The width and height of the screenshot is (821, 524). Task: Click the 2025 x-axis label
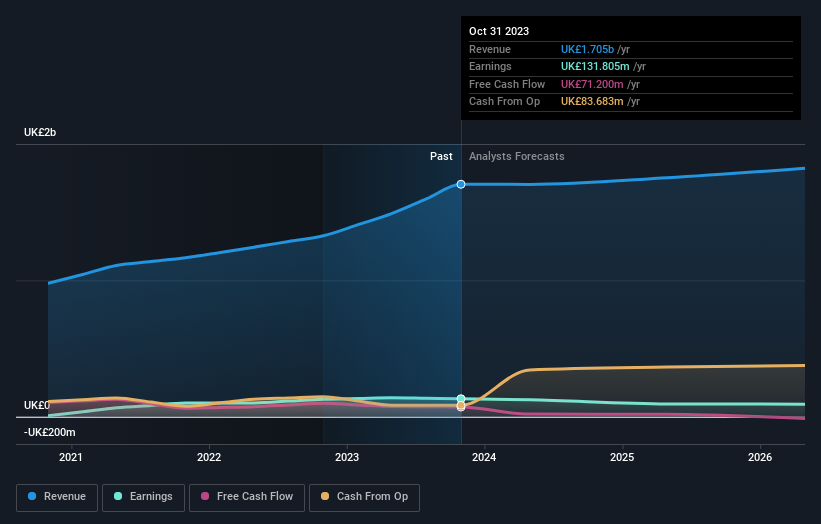[622, 457]
